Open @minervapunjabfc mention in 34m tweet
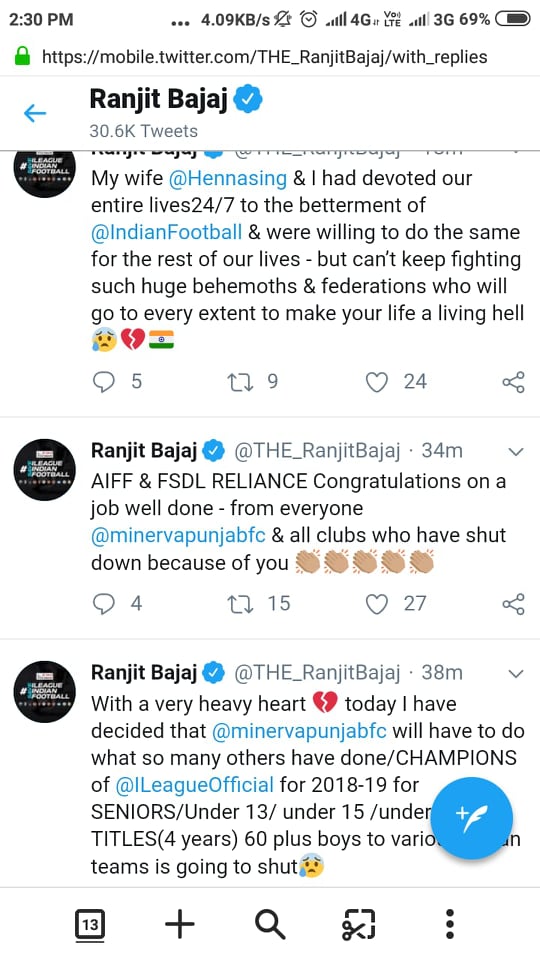The image size is (540, 960). coord(178,535)
